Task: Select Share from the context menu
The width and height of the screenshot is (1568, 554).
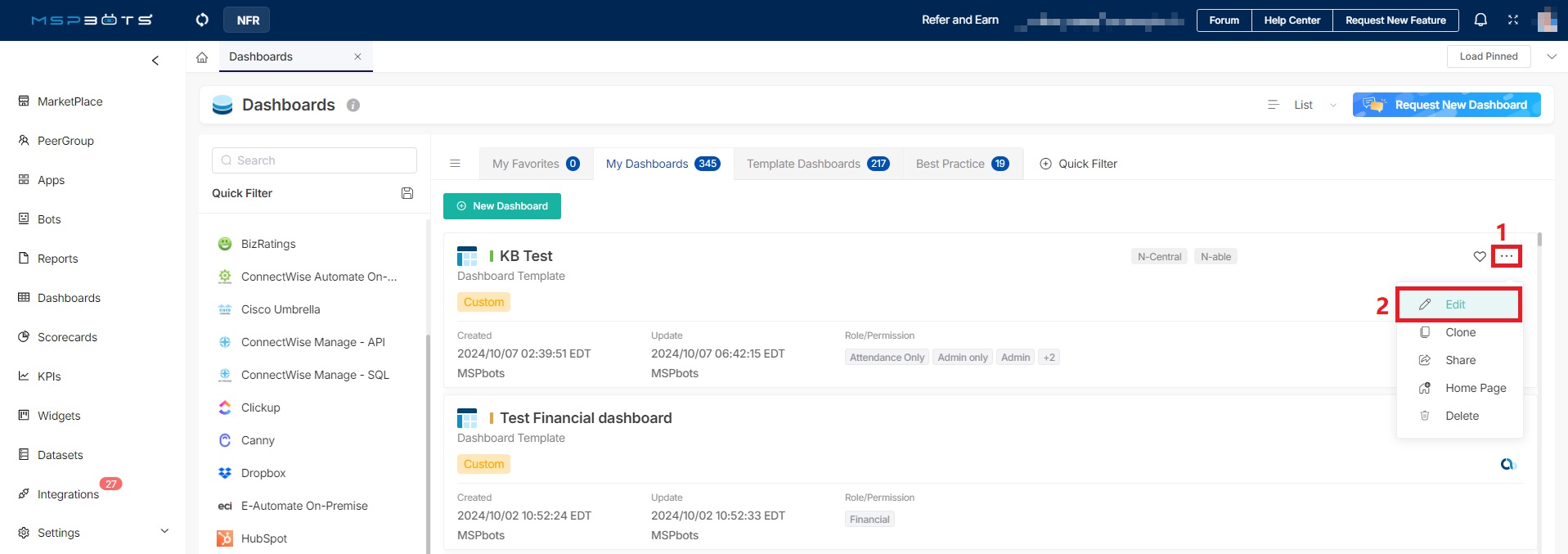Action: coord(1459,360)
